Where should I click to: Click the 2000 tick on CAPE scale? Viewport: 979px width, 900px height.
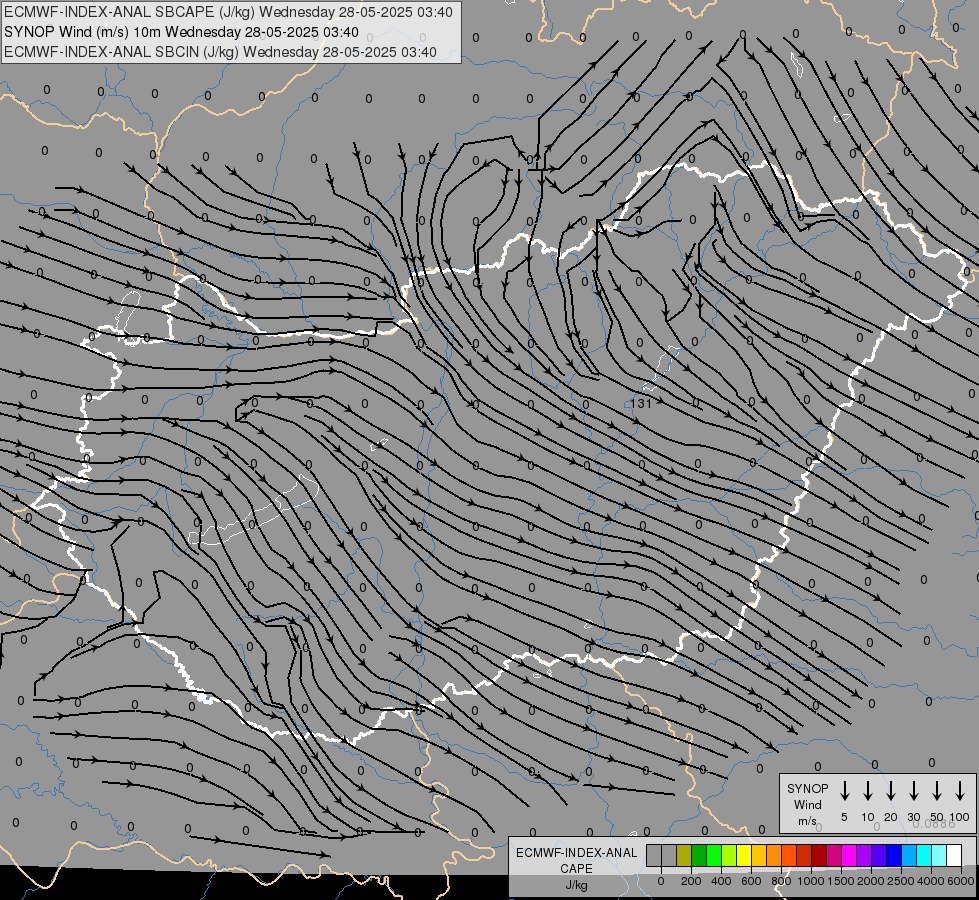pos(871,881)
